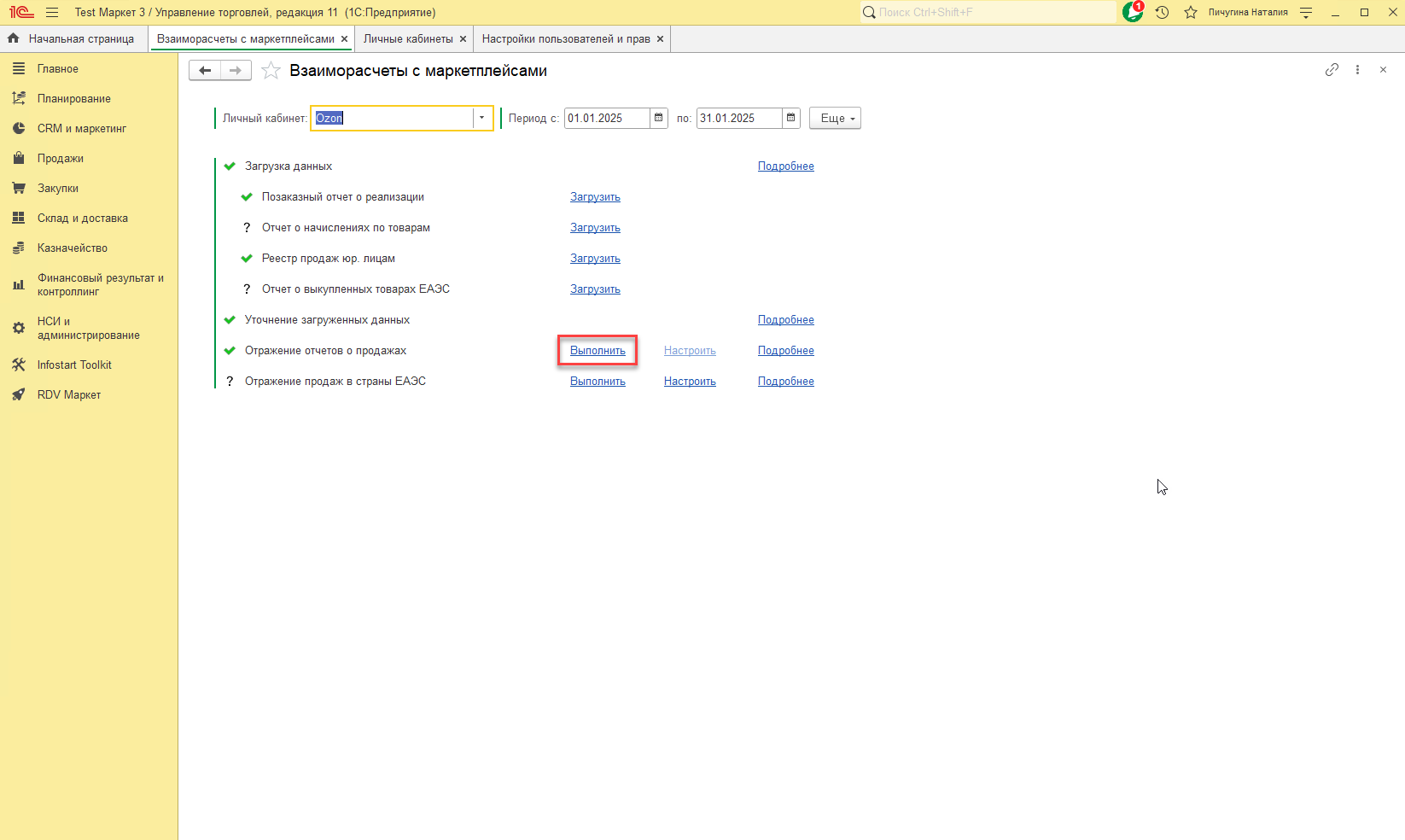Close the Взаиморасчеты с маркетплейсами form
1405x840 pixels.
point(1383,70)
